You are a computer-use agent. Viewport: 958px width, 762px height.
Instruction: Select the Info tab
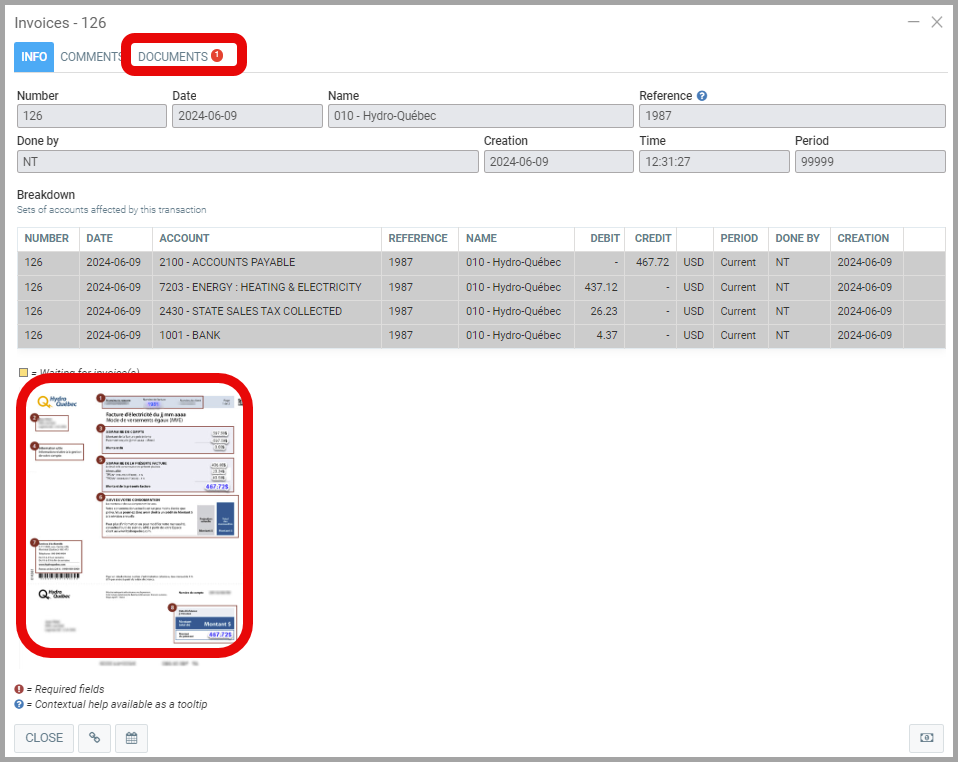click(34, 57)
